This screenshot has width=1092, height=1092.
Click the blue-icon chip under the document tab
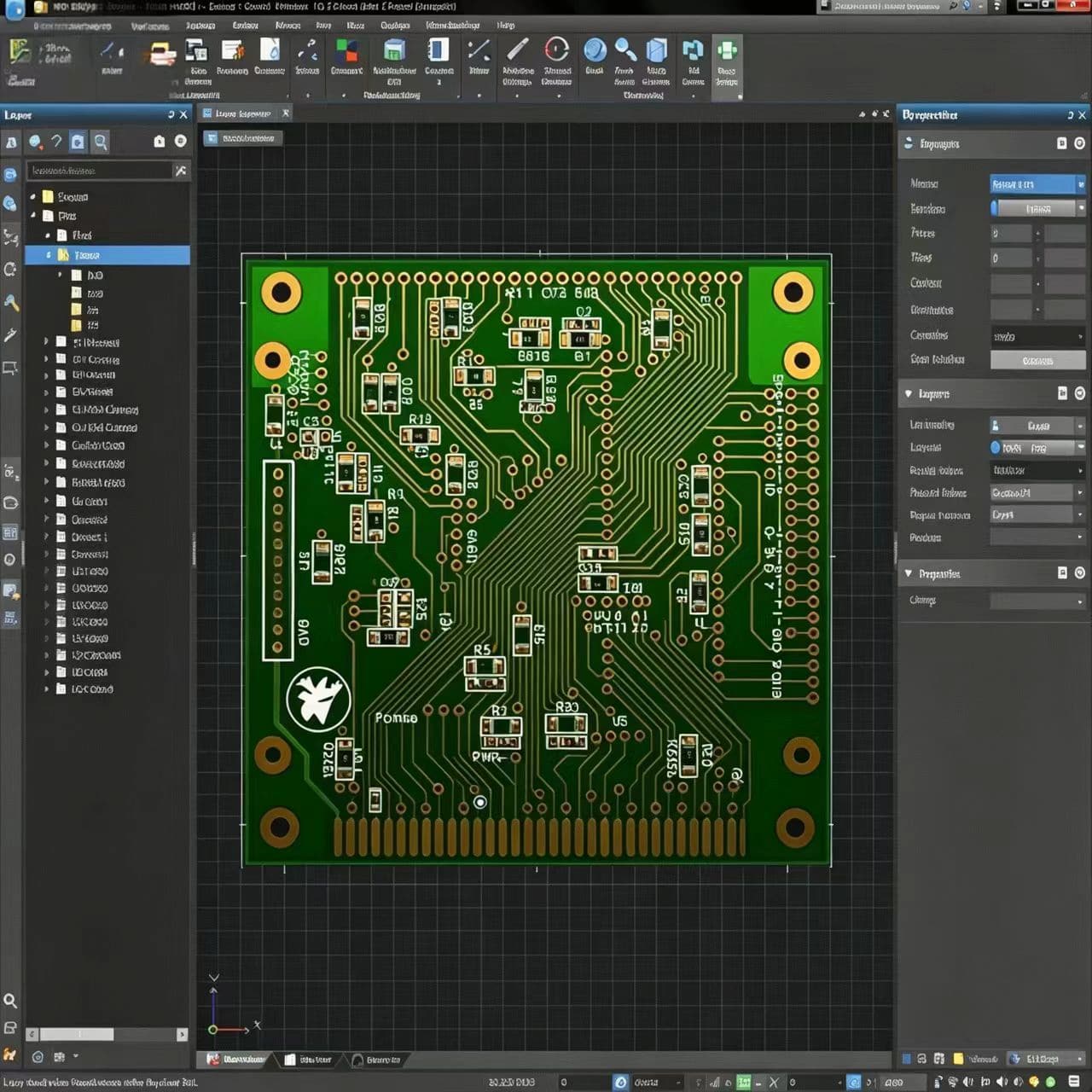point(242,137)
